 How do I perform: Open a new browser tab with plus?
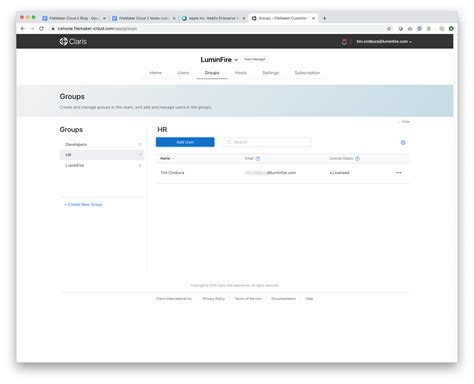(324, 18)
